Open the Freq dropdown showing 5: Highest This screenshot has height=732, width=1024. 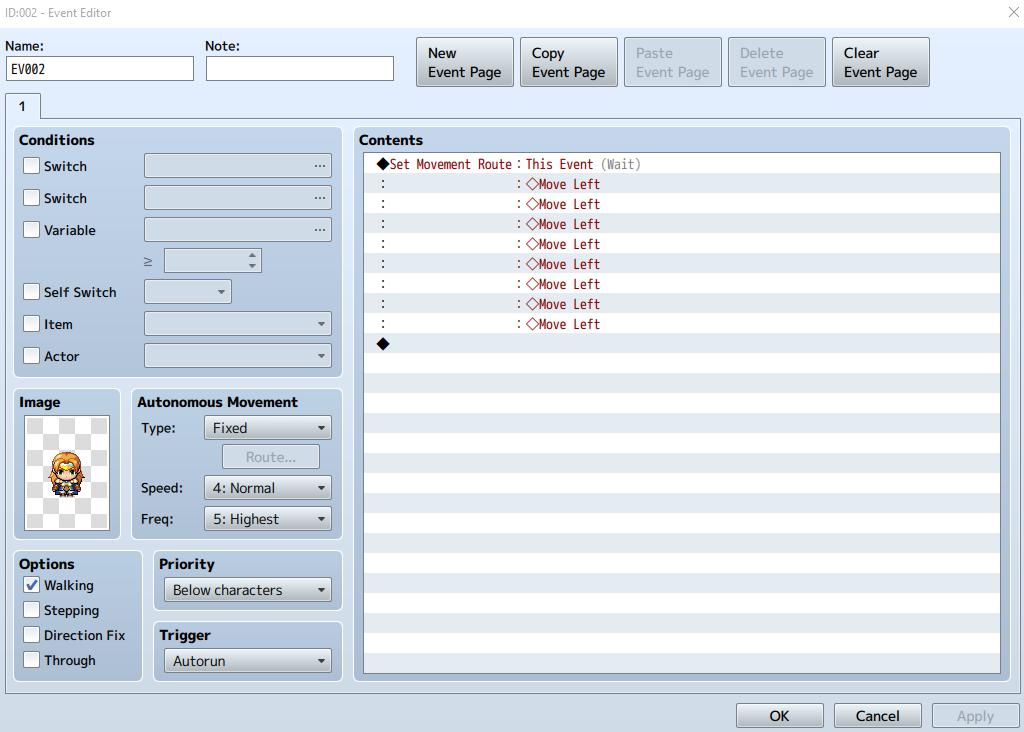[x=268, y=519]
